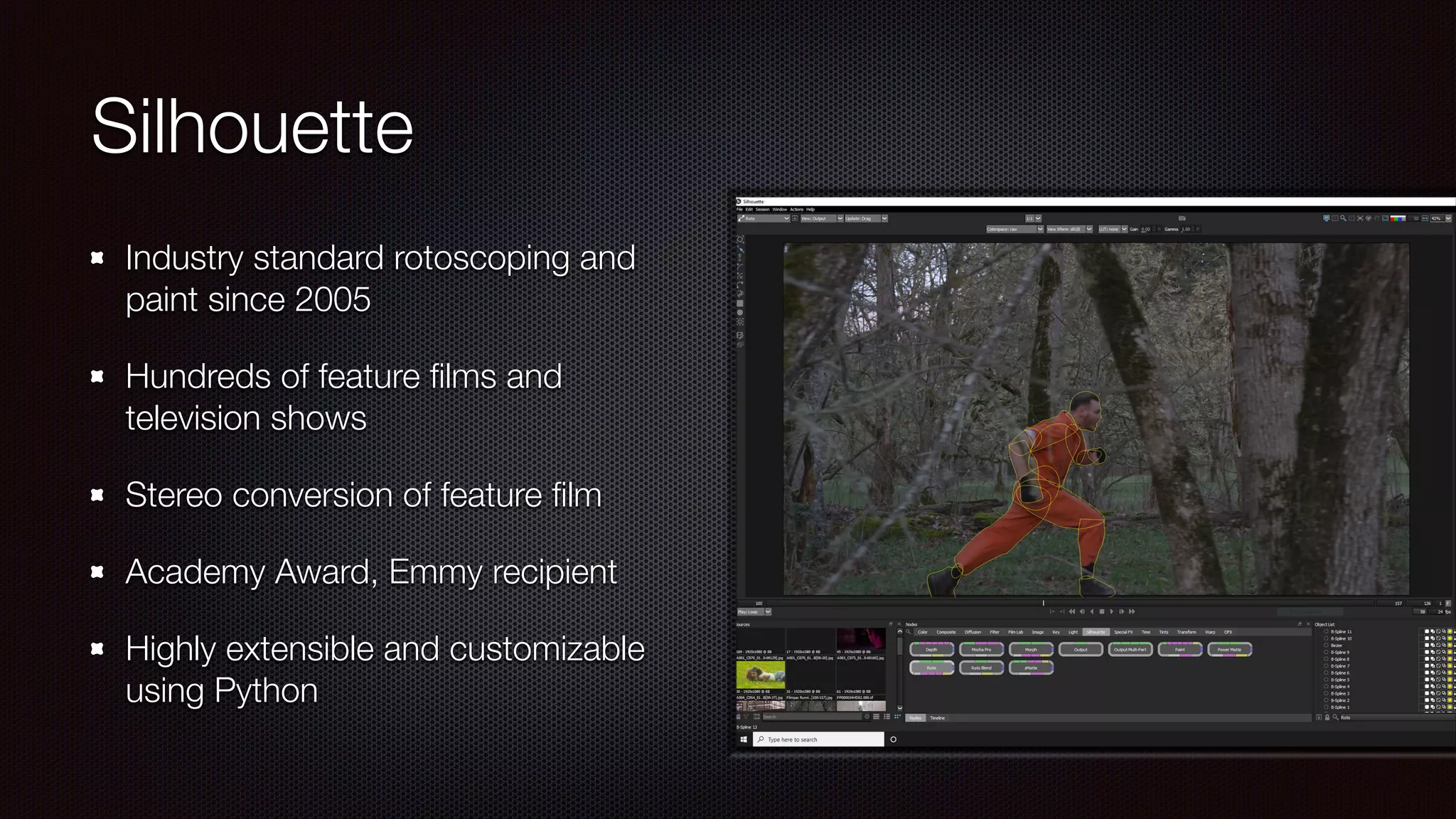Expand the View Output dropdown

pos(840,218)
